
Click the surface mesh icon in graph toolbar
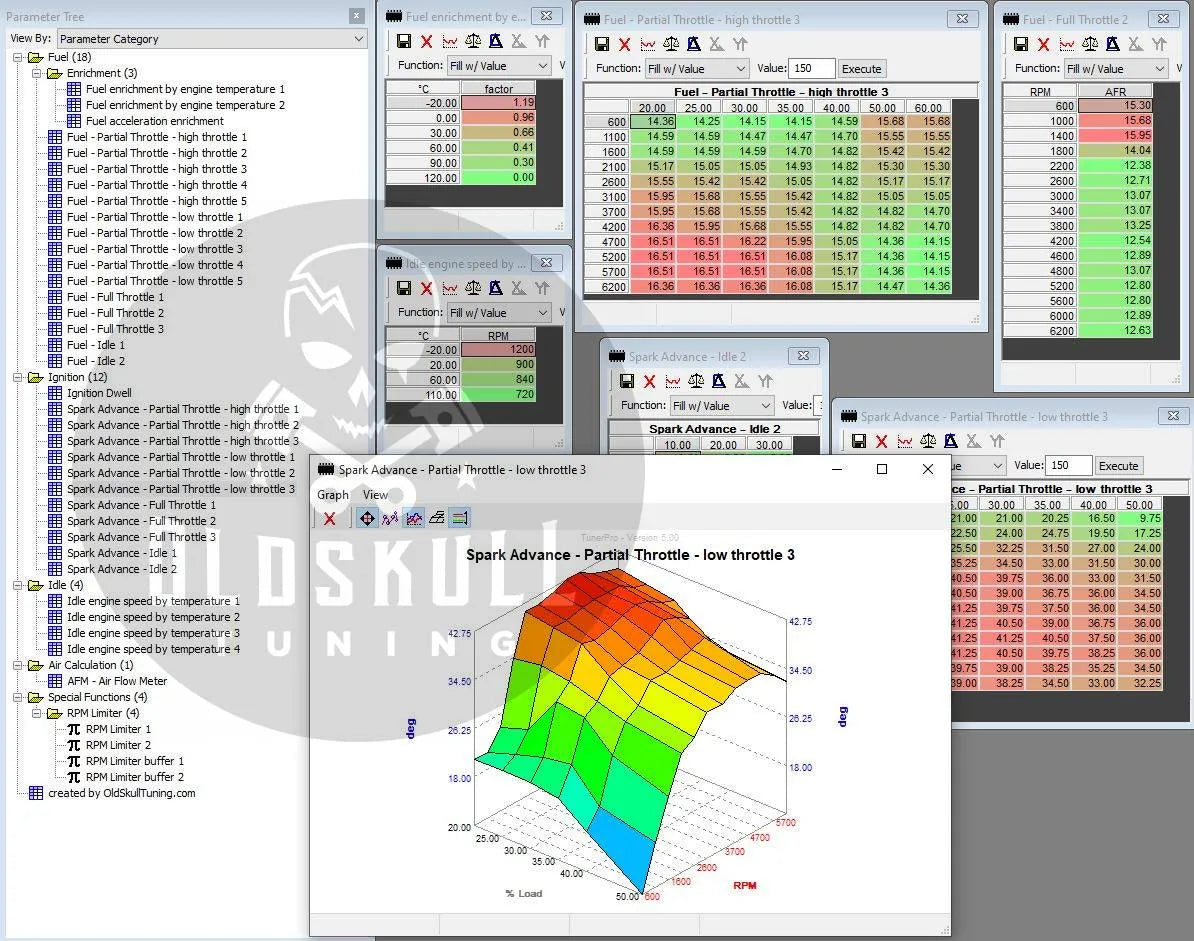[436, 518]
